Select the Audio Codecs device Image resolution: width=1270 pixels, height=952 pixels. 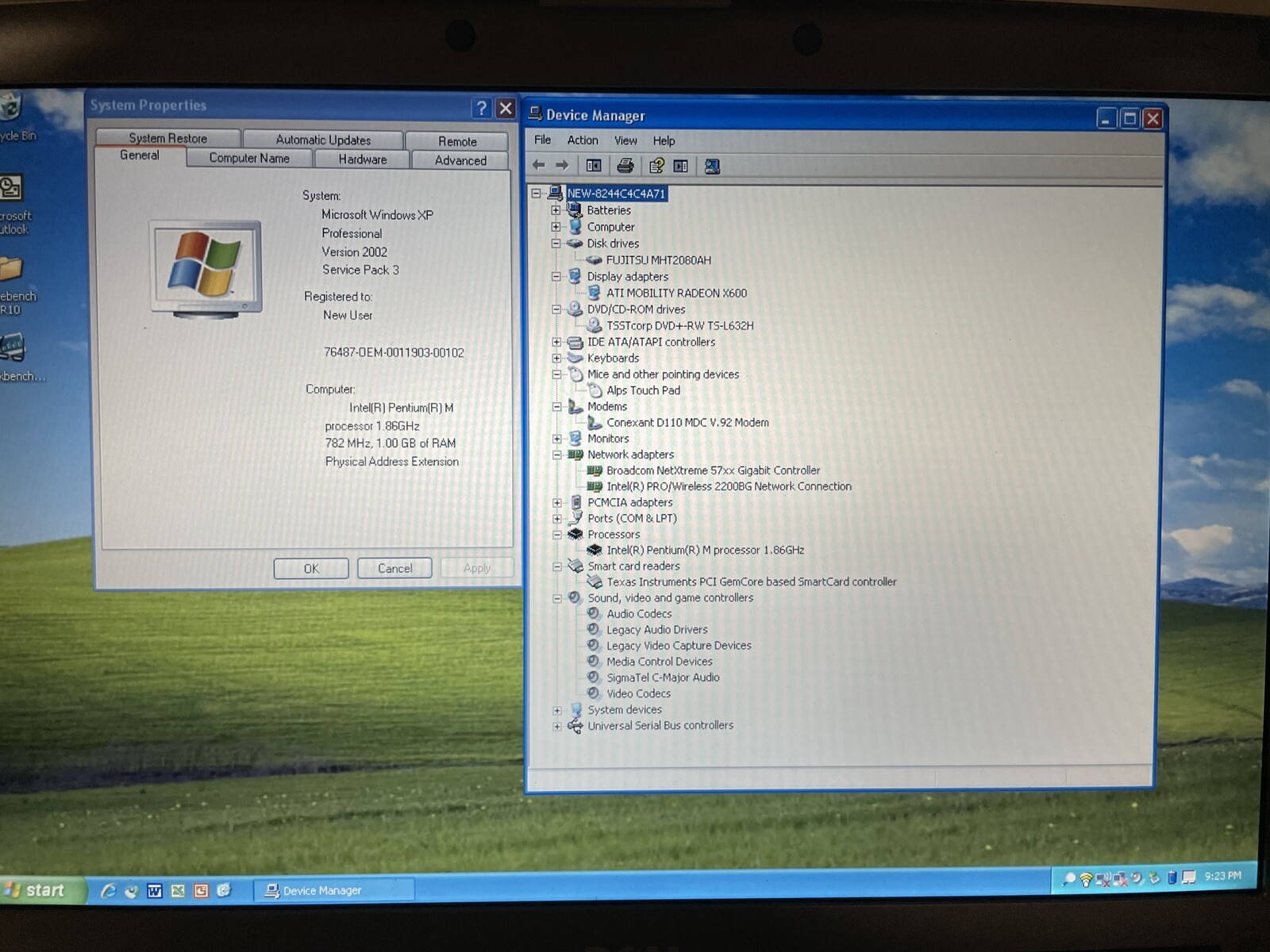[x=639, y=613]
